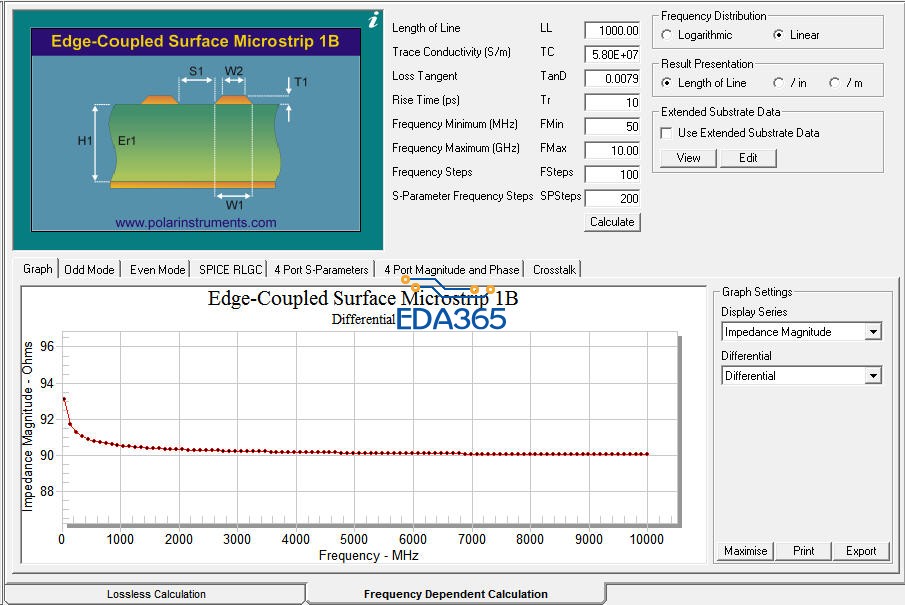The height and width of the screenshot is (605, 905).
Task: Switch to the Even Mode tab
Action: pyautogui.click(x=157, y=270)
